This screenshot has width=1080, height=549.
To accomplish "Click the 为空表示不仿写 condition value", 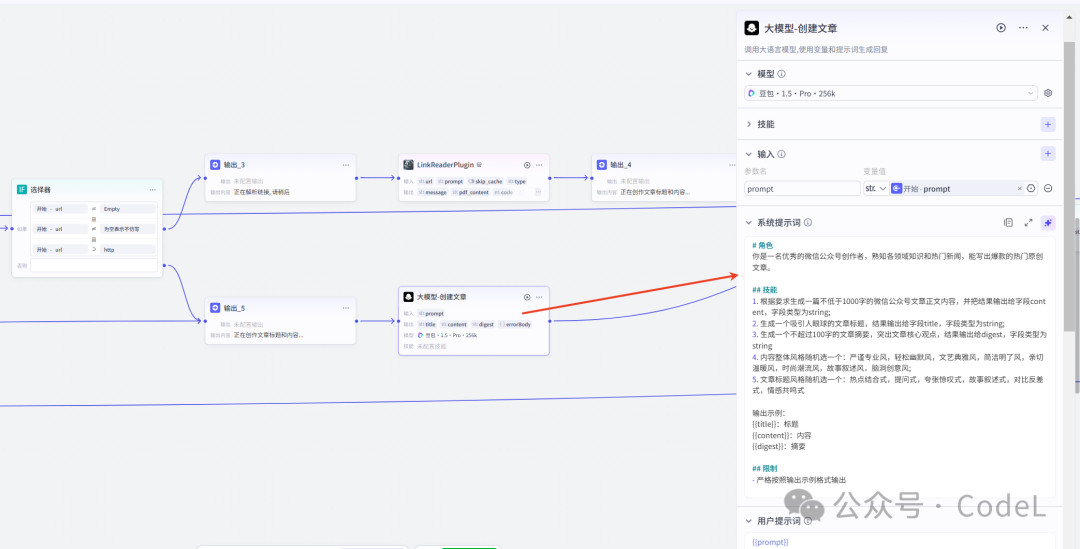I will [127, 229].
